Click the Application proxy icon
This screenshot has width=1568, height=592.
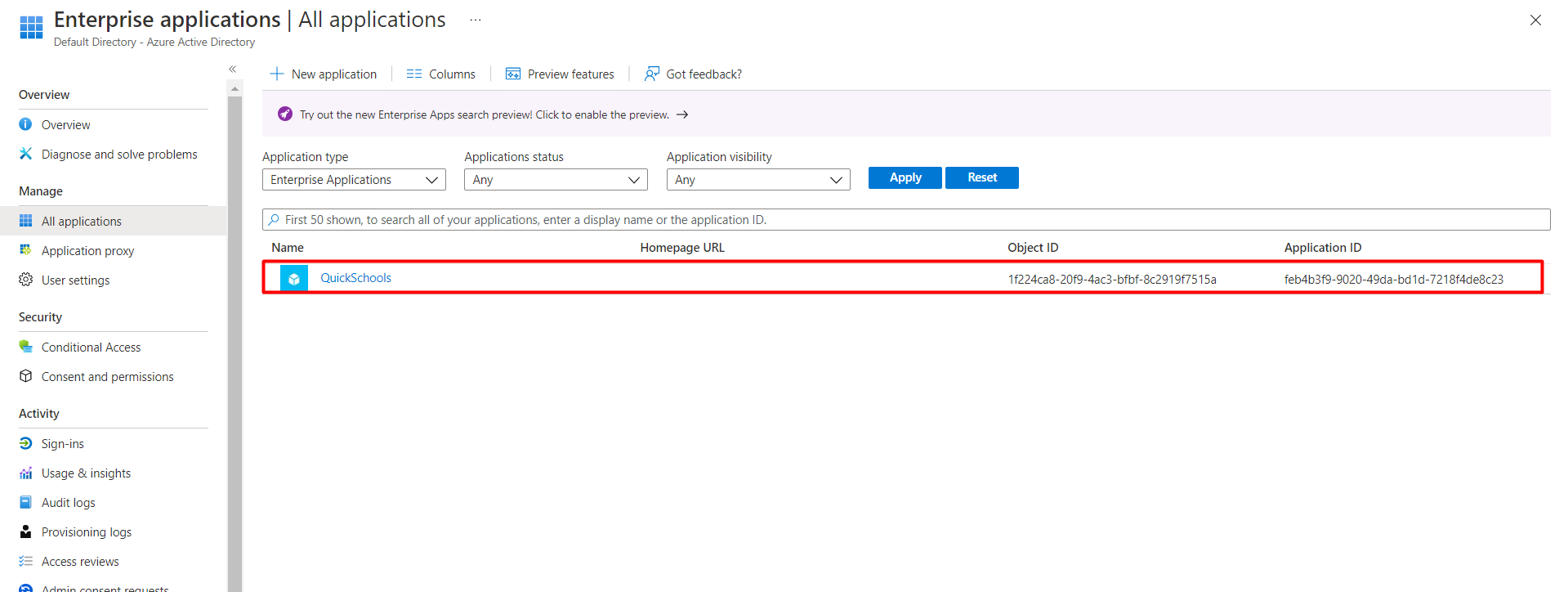(x=26, y=250)
